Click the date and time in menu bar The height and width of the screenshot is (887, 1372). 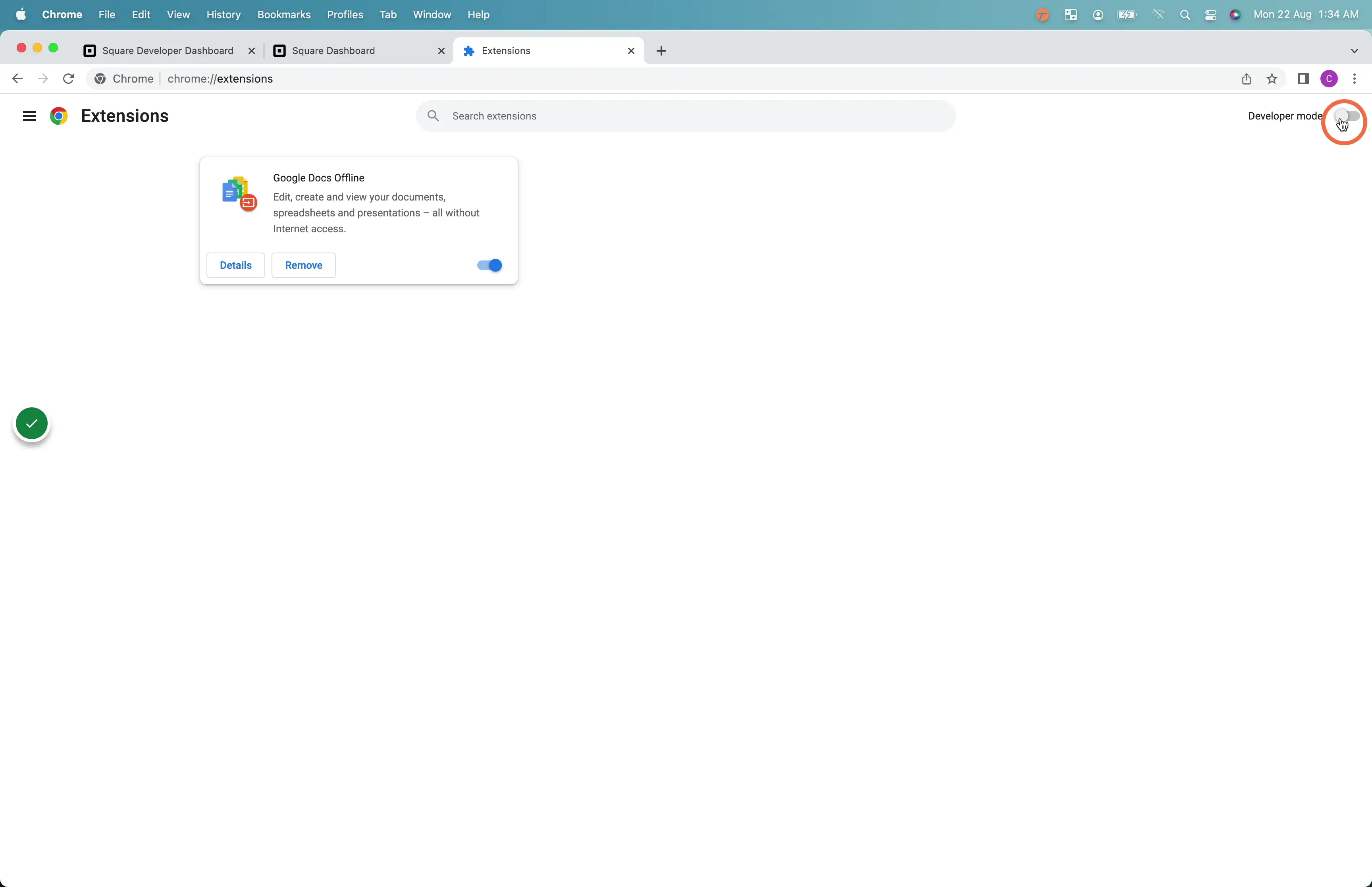(x=1306, y=15)
